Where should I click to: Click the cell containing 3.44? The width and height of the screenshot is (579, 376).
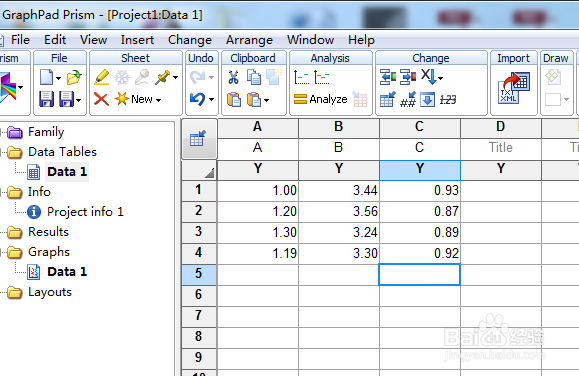coord(339,190)
